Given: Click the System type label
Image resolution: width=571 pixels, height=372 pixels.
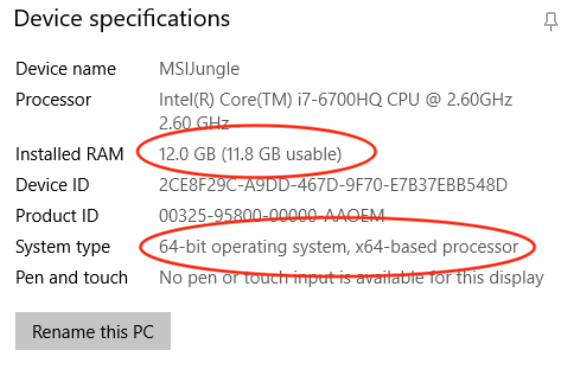Looking at the screenshot, I should click(x=63, y=248).
